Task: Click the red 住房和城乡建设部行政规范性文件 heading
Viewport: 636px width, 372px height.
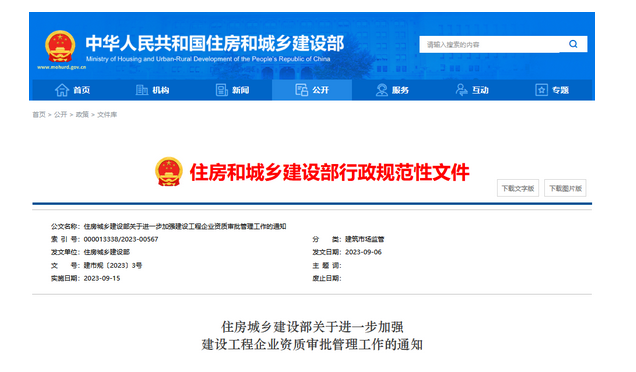Action: [329, 172]
